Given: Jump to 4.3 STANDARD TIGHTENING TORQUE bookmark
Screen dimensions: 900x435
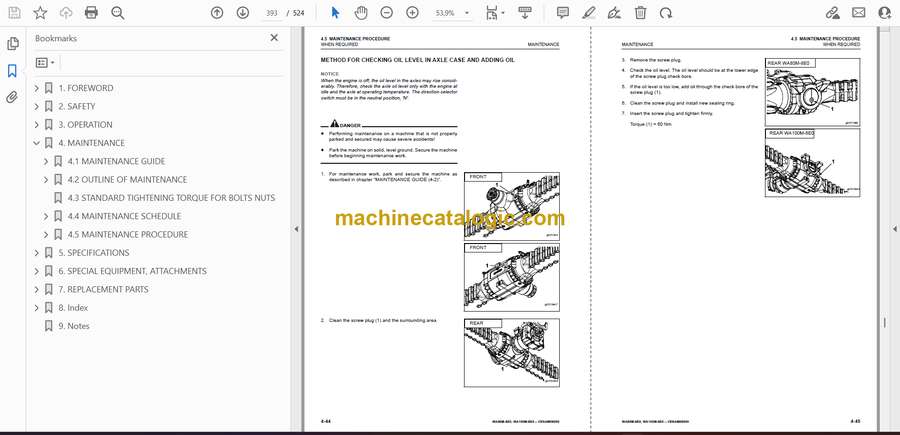Looking at the screenshot, I should pyautogui.click(x=171, y=198).
